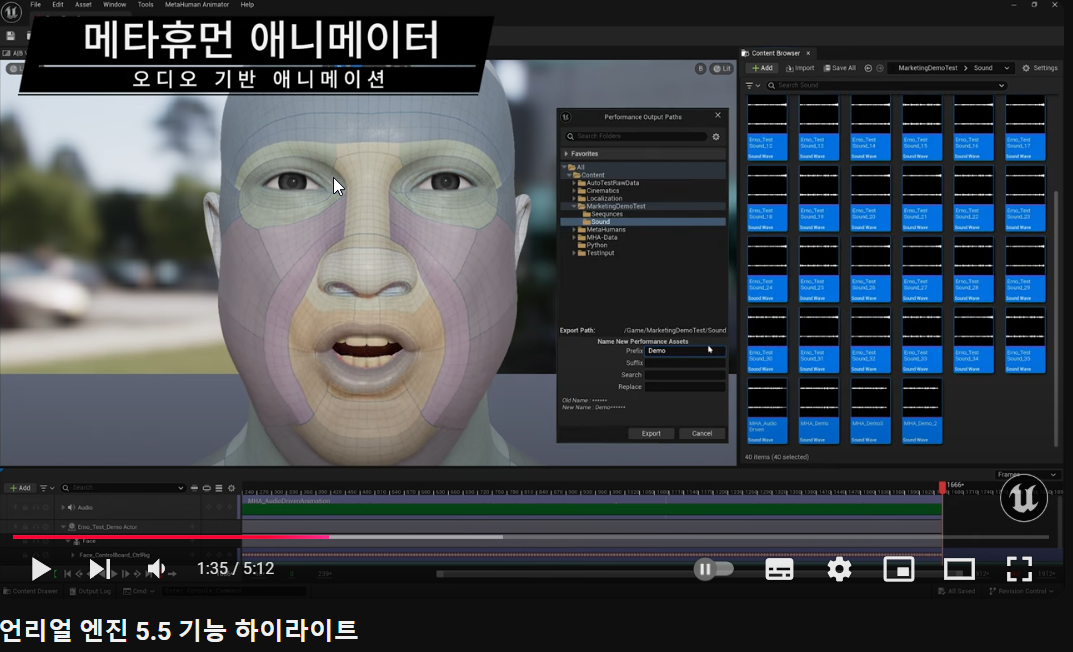Click Add in the Content Browser

(x=762, y=68)
